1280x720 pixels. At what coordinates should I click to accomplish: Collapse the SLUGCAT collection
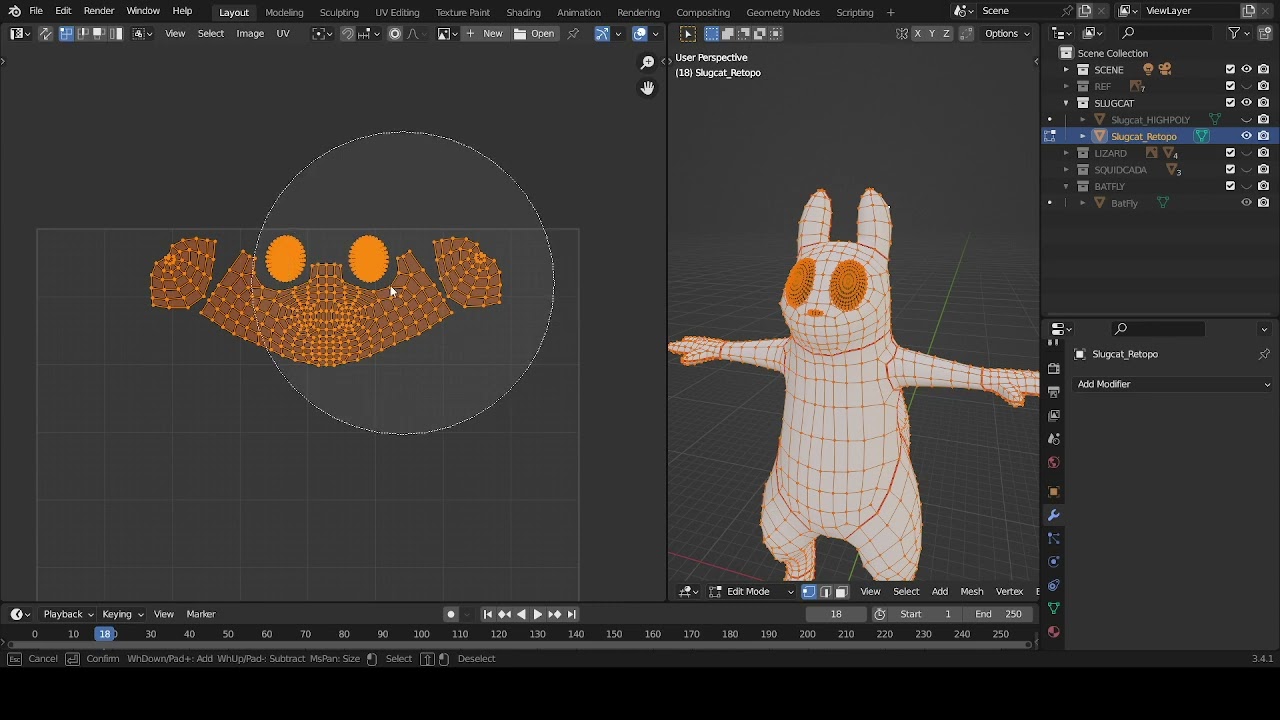1066,103
